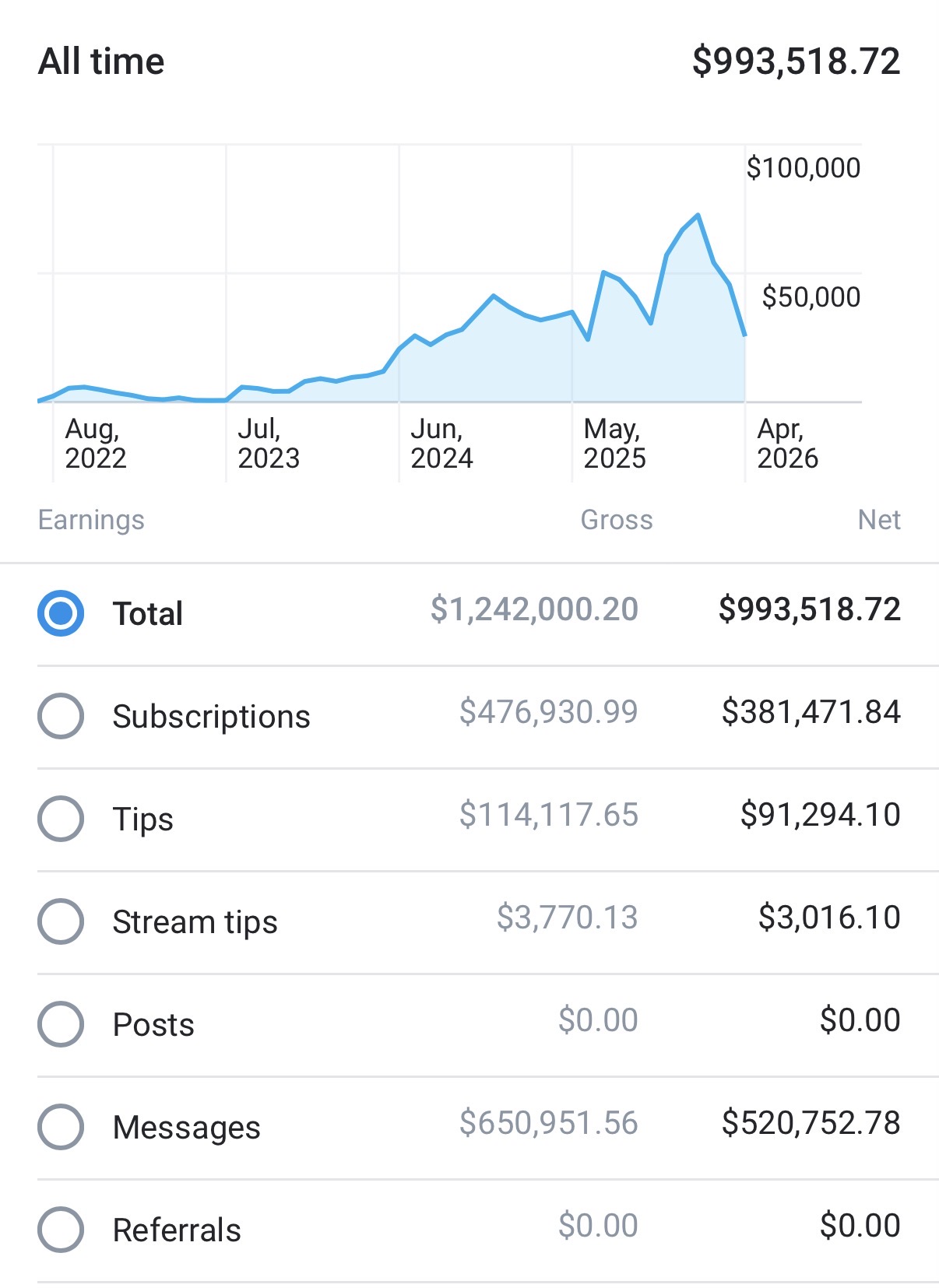This screenshot has width=939, height=1288.
Task: Click the Jul, 2023 axis label
Action: [269, 444]
